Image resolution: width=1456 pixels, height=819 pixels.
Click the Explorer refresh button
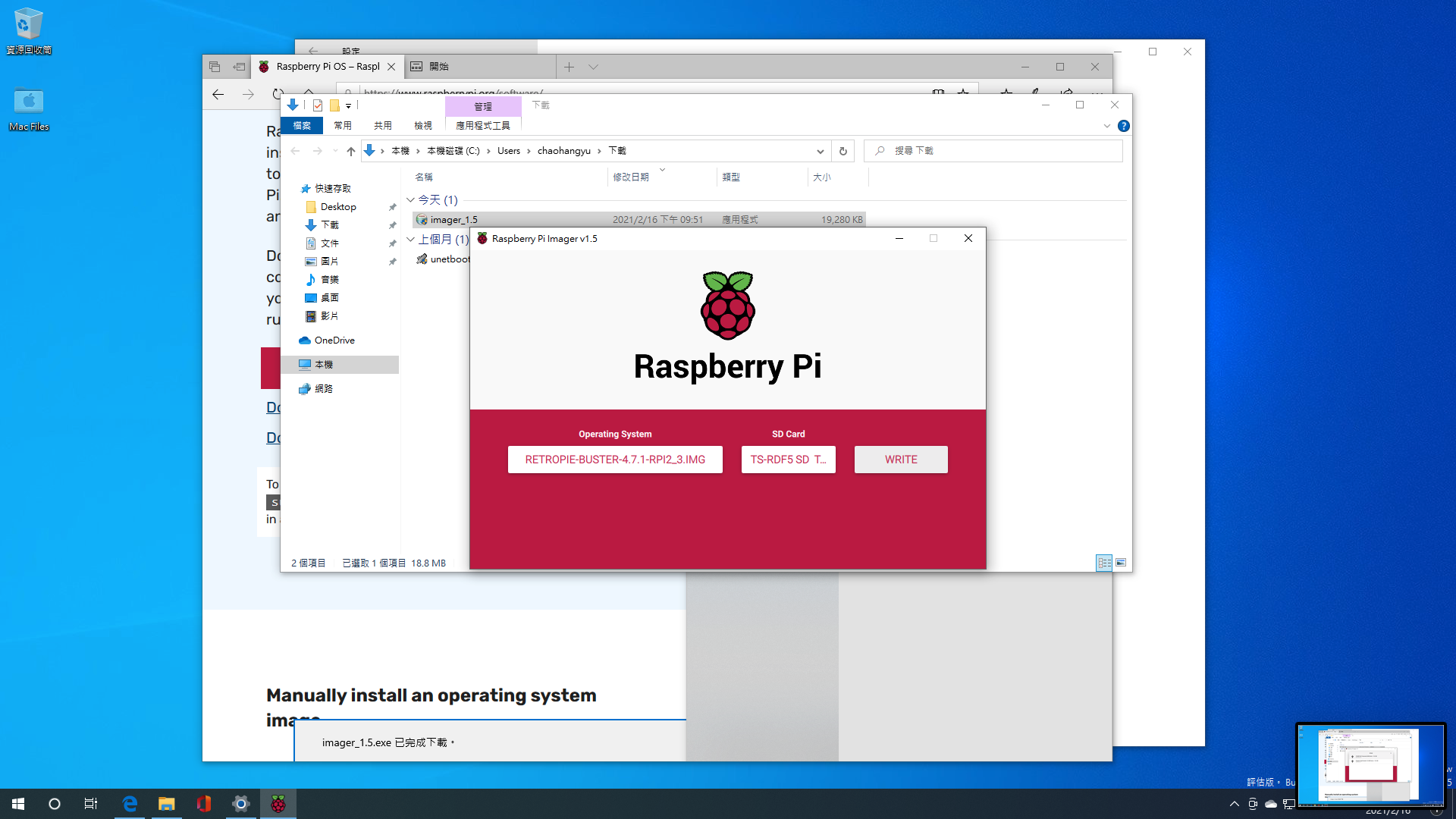(x=843, y=151)
